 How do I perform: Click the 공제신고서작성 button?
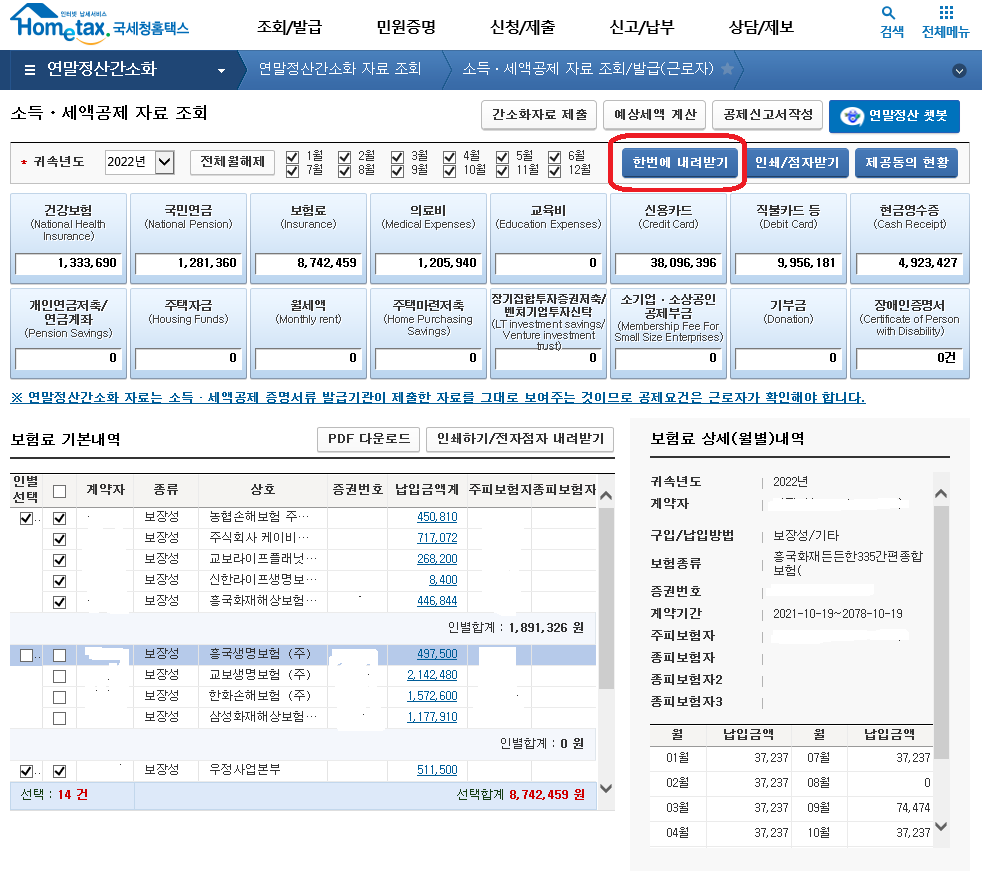pos(768,115)
